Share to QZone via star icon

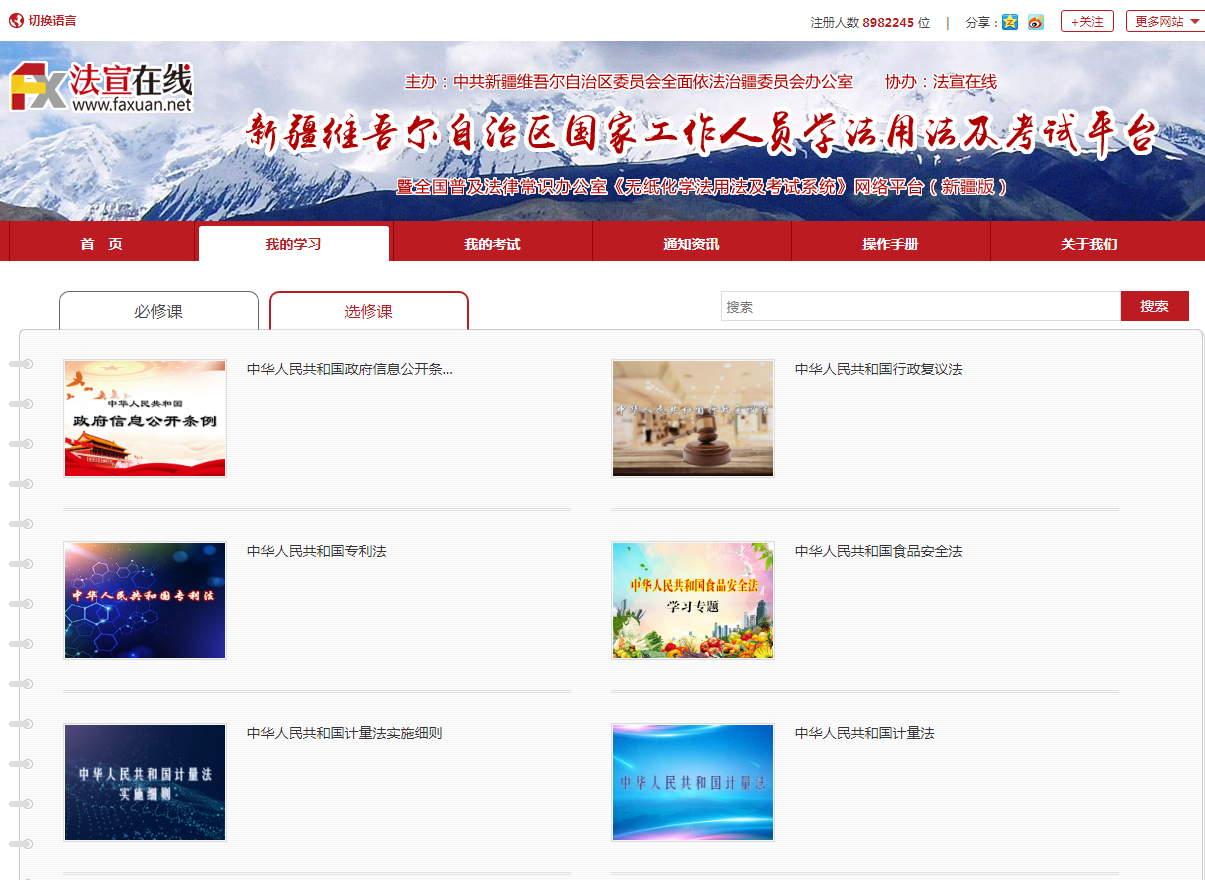pyautogui.click(x=1010, y=22)
